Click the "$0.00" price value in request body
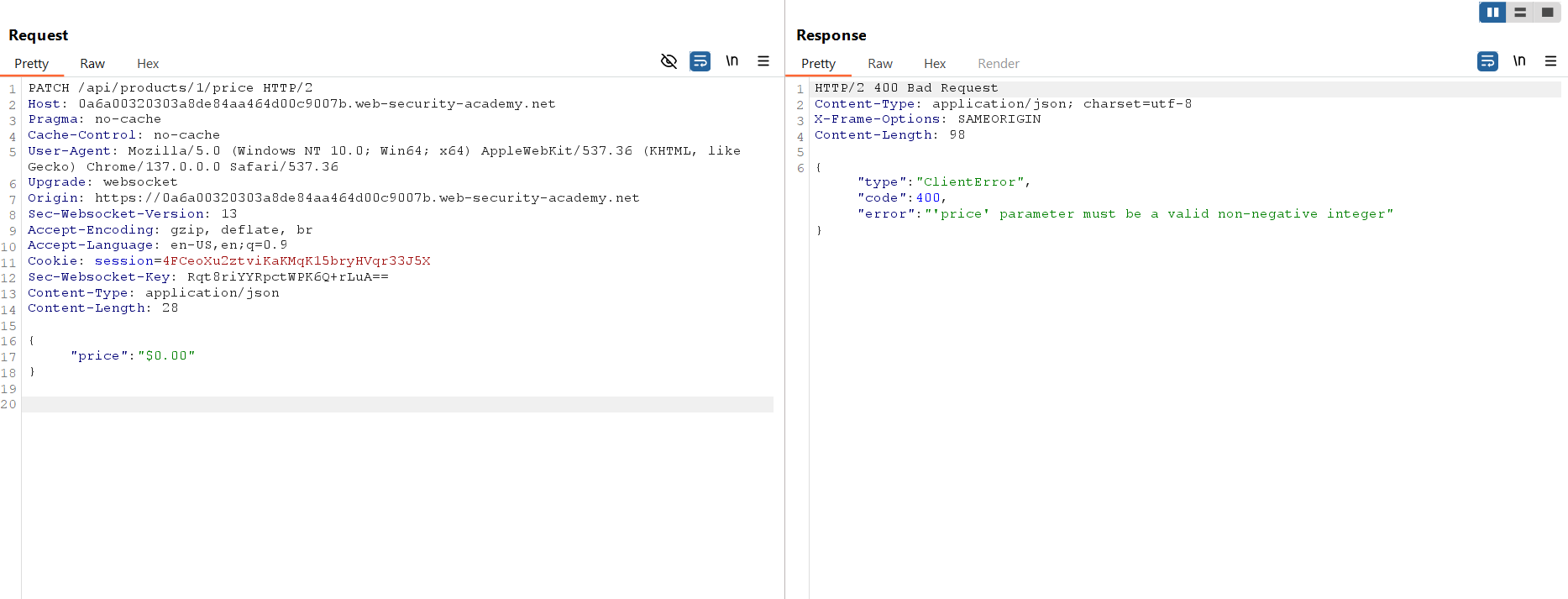This screenshot has height=599, width=1568. tap(166, 356)
